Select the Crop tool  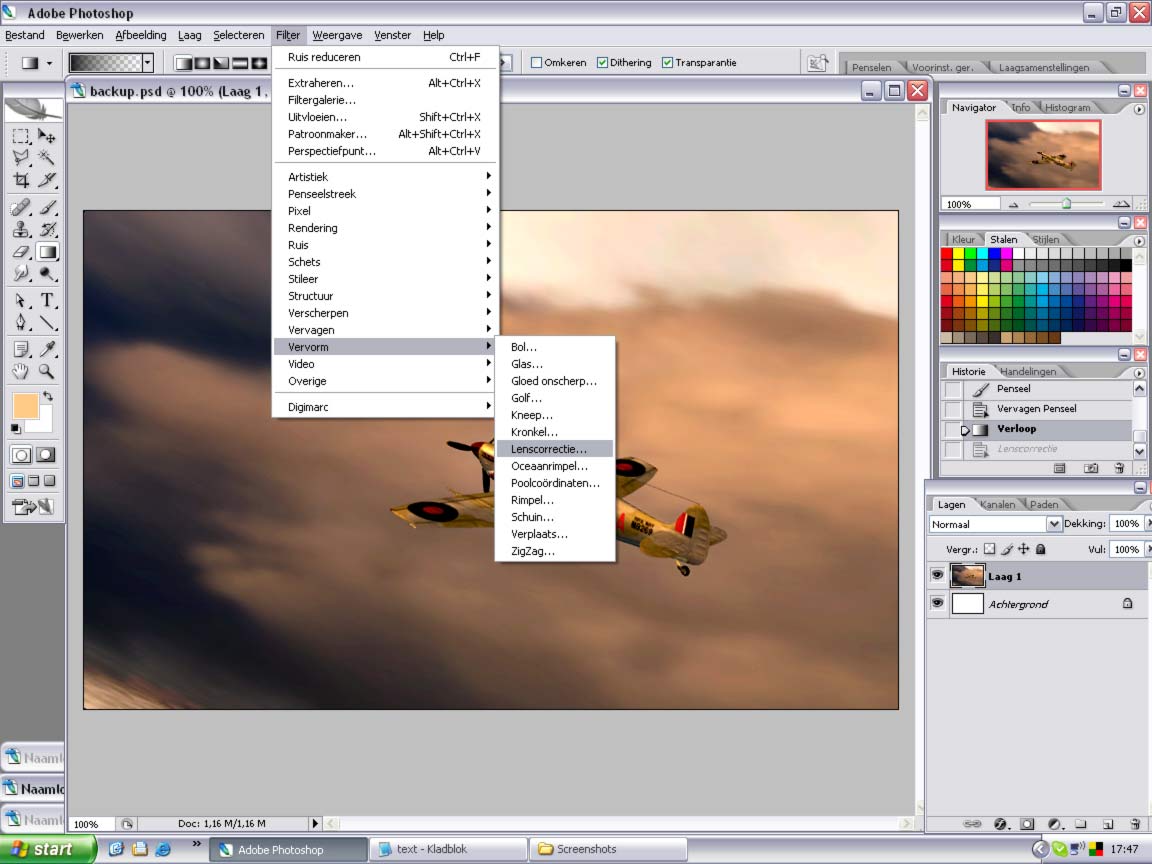coord(21,180)
